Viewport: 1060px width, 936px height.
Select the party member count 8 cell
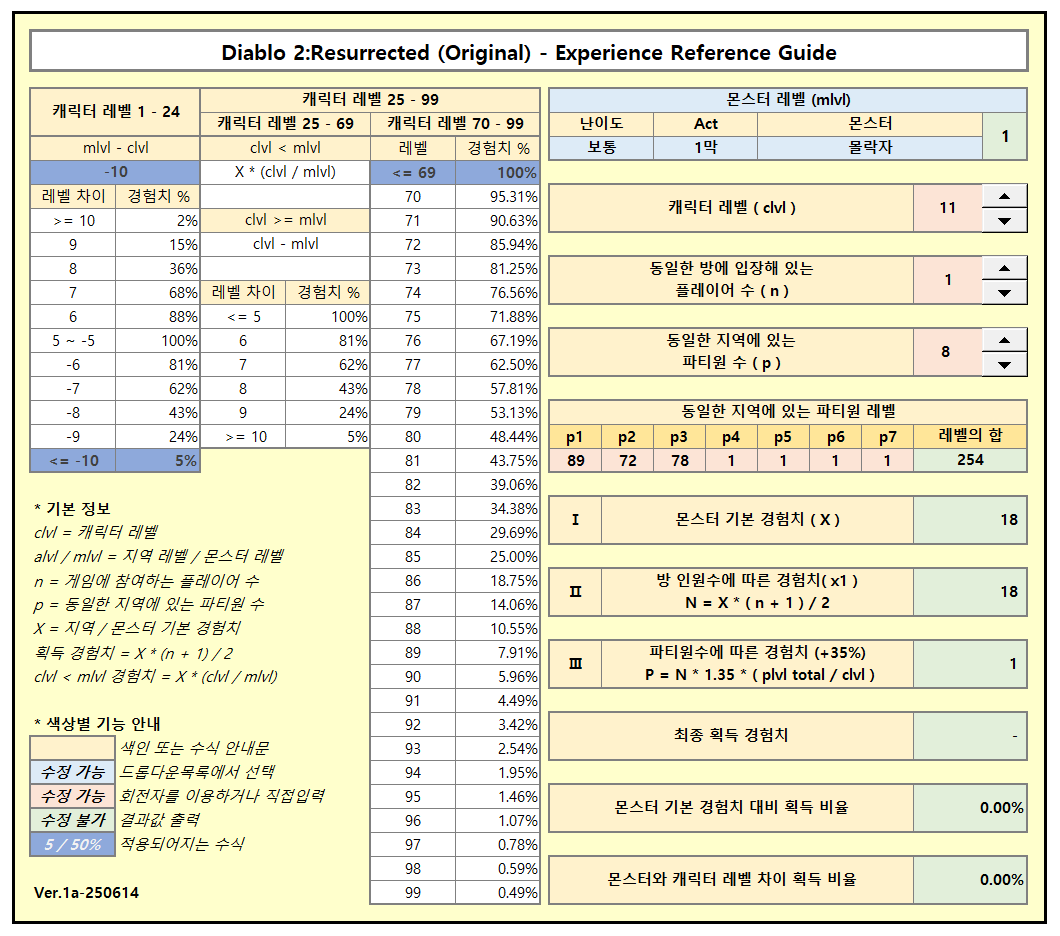[947, 352]
